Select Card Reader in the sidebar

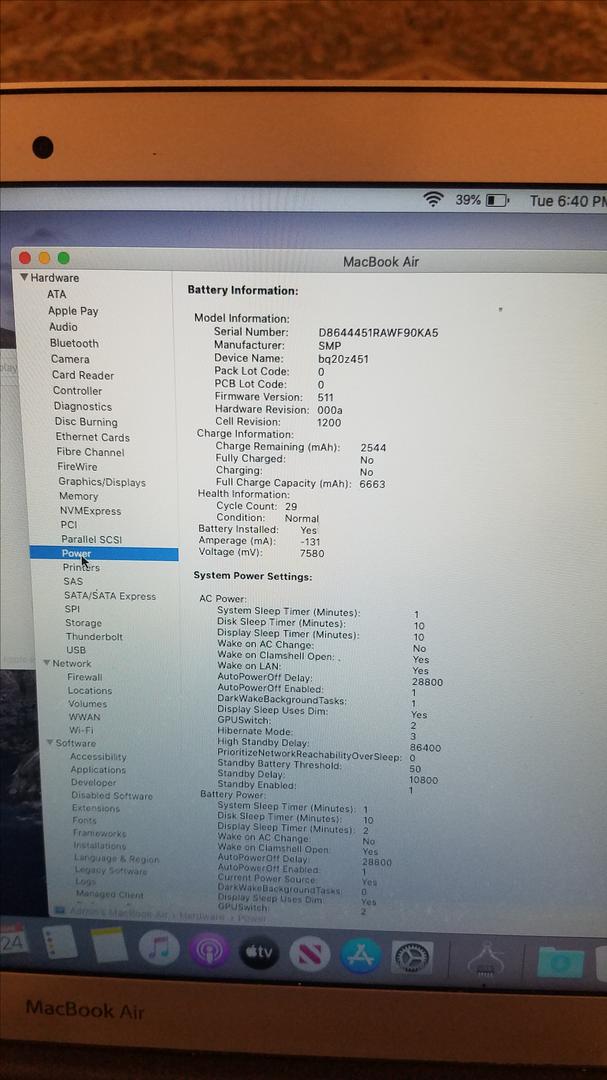83,375
